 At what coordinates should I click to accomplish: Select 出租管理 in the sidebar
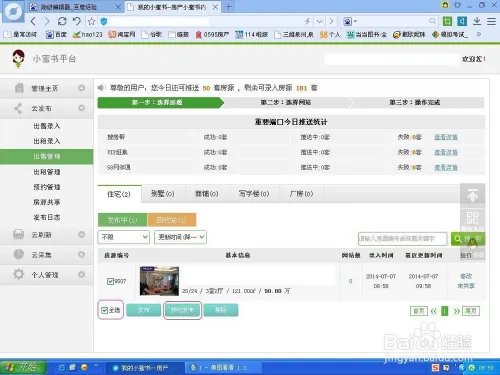[x=47, y=172]
